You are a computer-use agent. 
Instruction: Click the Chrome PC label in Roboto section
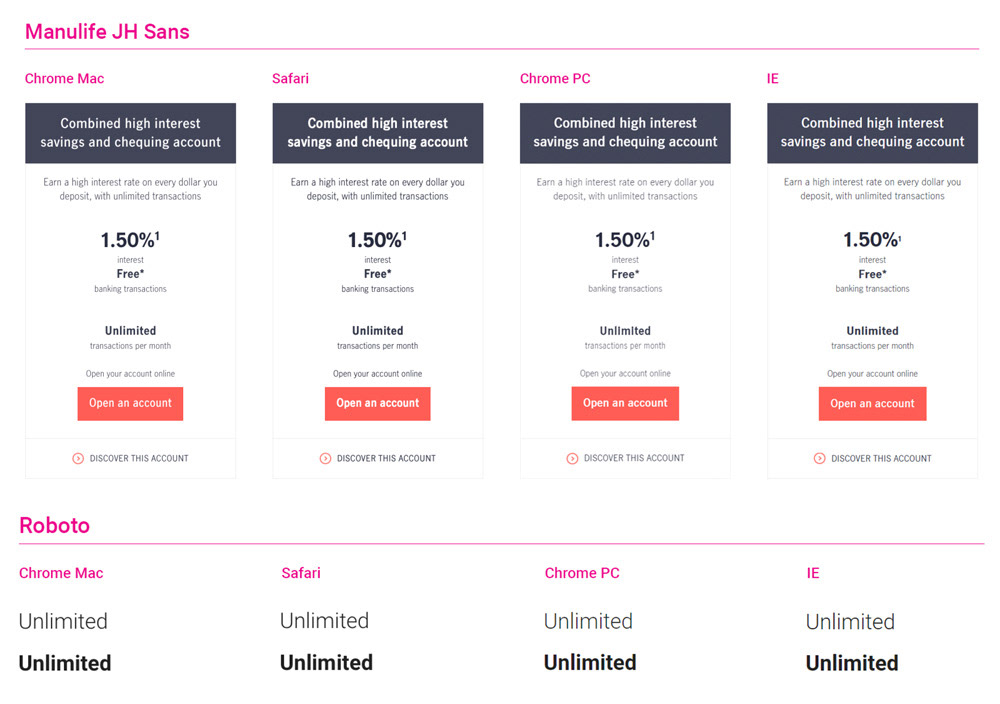click(582, 573)
